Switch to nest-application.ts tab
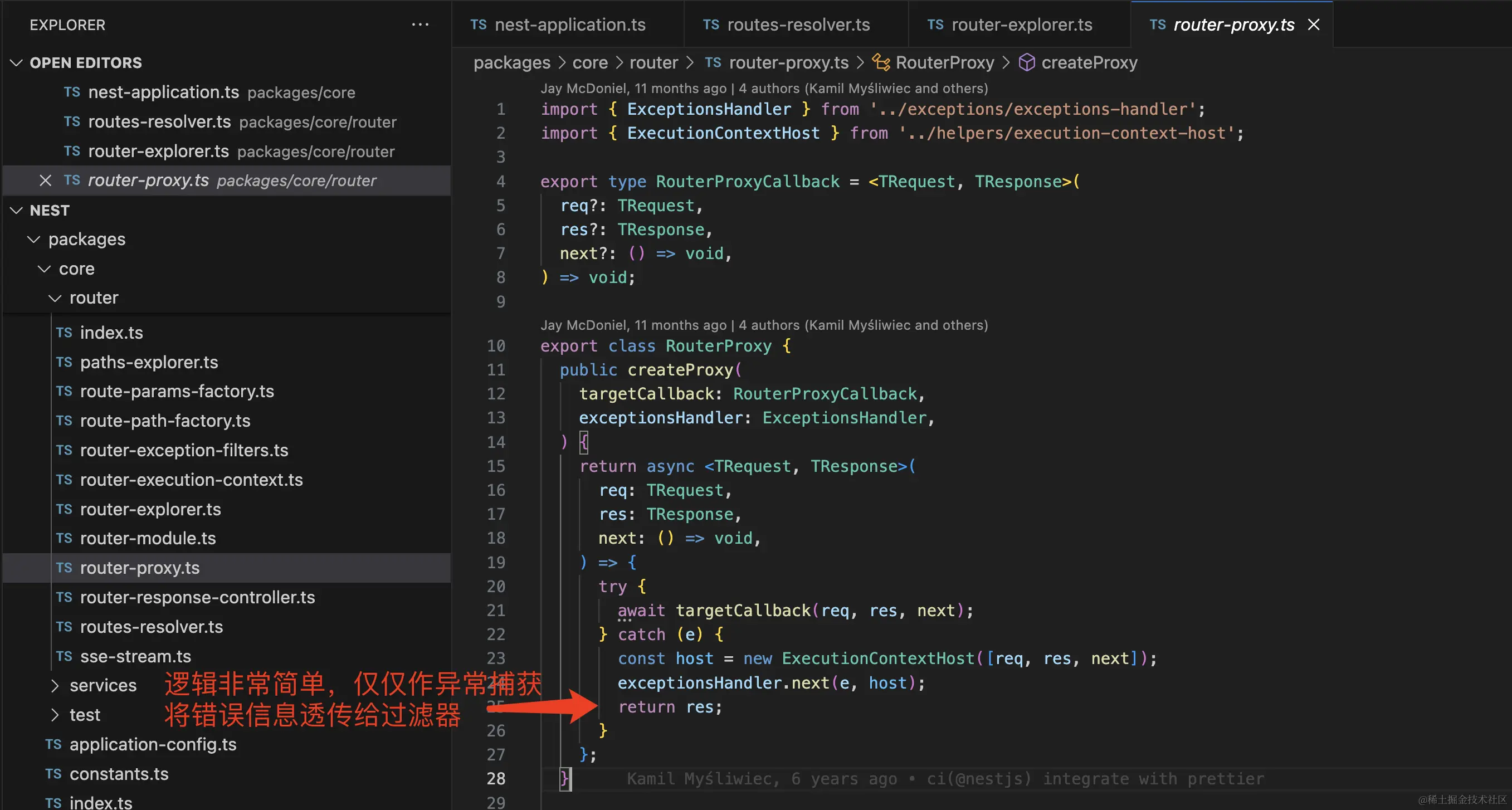The height and width of the screenshot is (810, 1512). click(x=568, y=25)
